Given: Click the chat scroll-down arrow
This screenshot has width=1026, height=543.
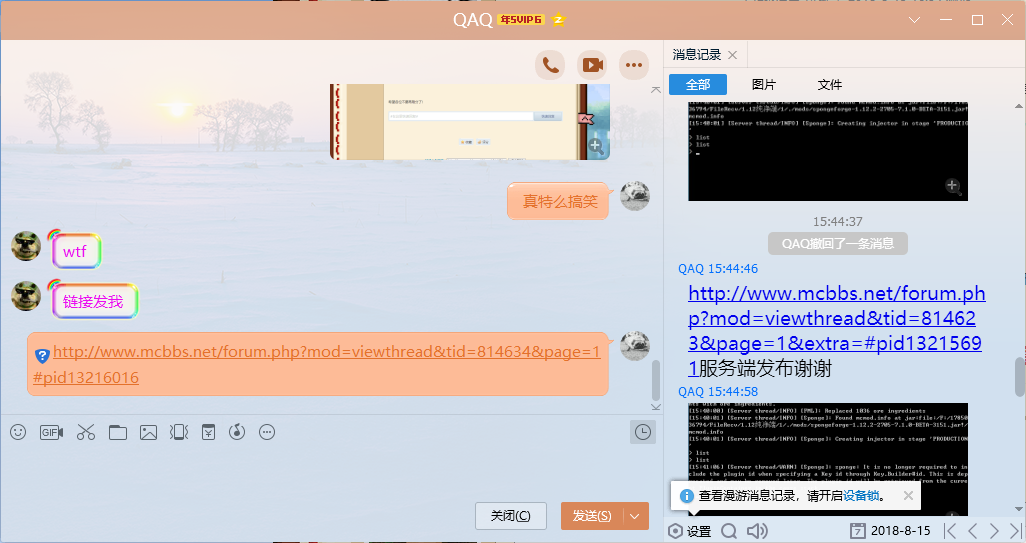Looking at the screenshot, I should point(656,407).
